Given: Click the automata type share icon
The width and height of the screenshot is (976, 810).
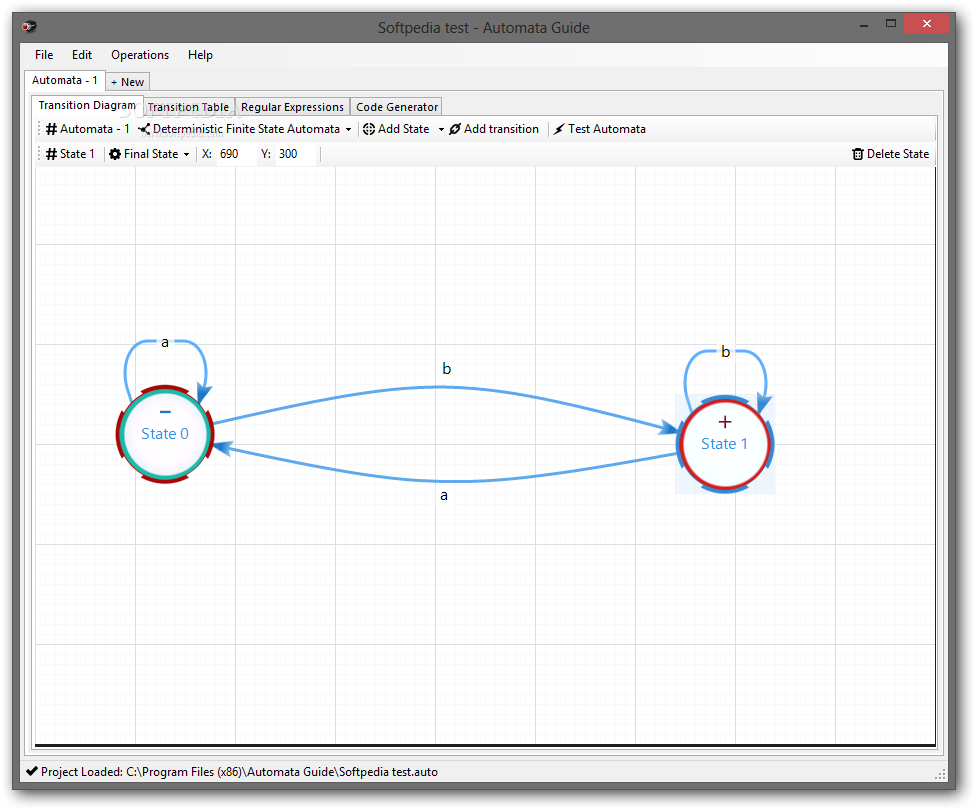Looking at the screenshot, I should click(x=144, y=129).
